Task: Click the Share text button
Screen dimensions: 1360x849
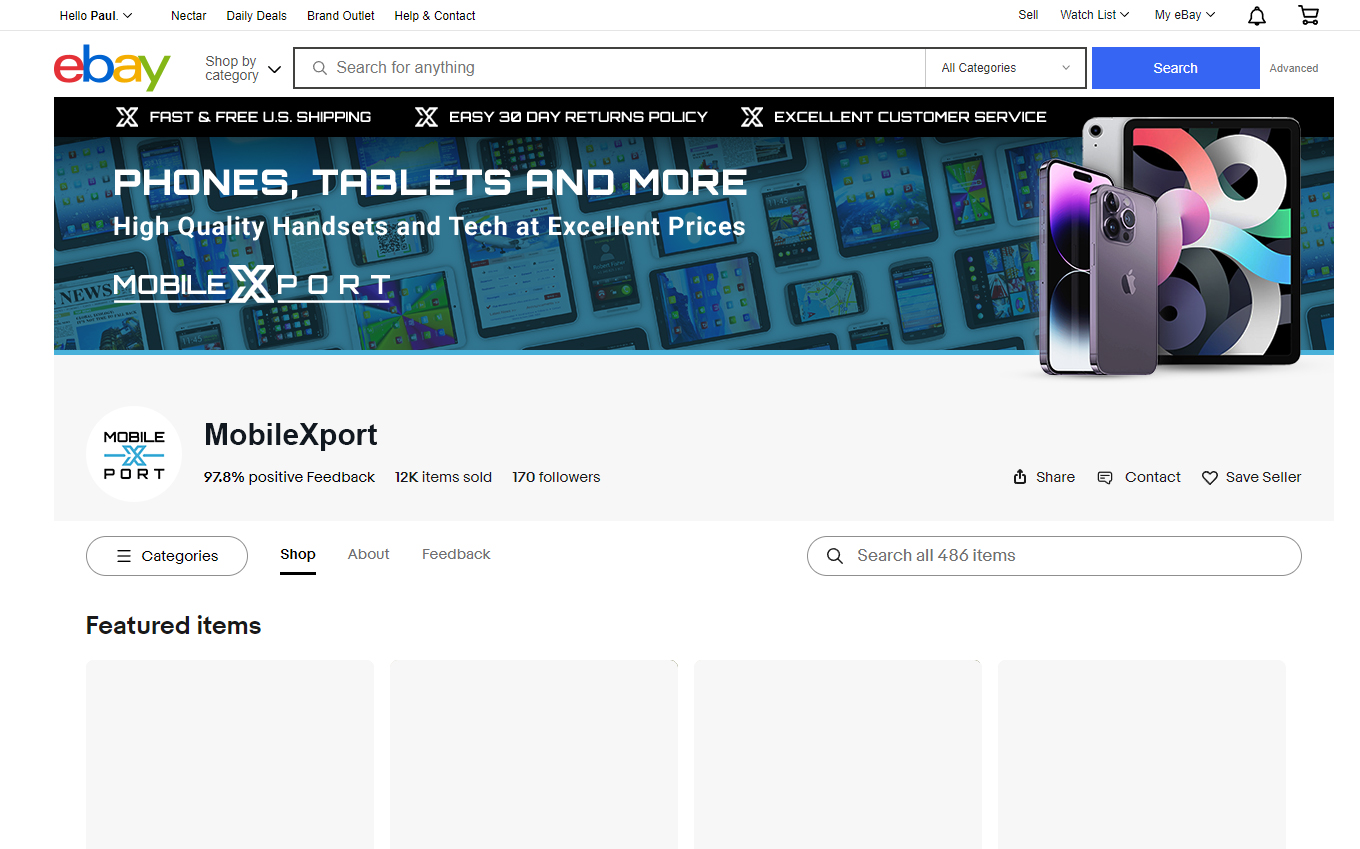Action: pos(1055,477)
